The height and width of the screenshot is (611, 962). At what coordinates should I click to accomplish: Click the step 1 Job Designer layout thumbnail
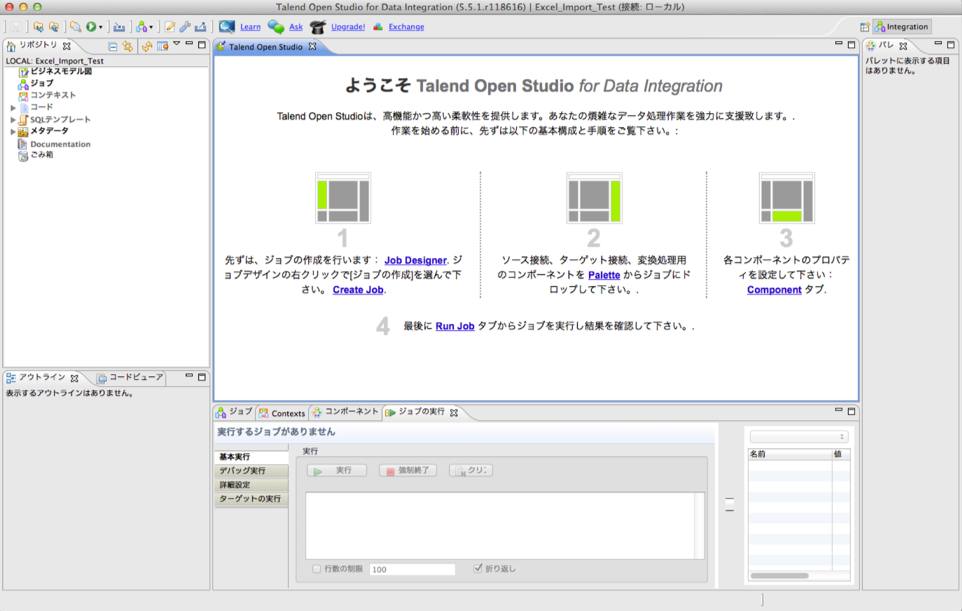click(x=343, y=198)
